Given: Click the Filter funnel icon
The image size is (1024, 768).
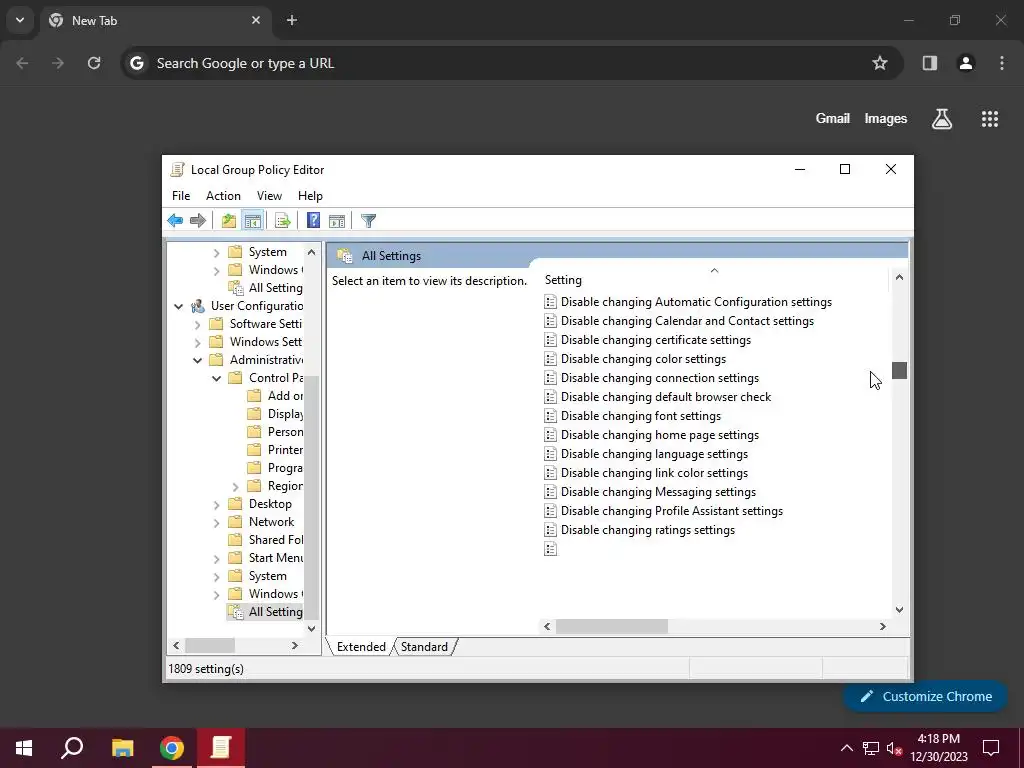Looking at the screenshot, I should tap(368, 221).
